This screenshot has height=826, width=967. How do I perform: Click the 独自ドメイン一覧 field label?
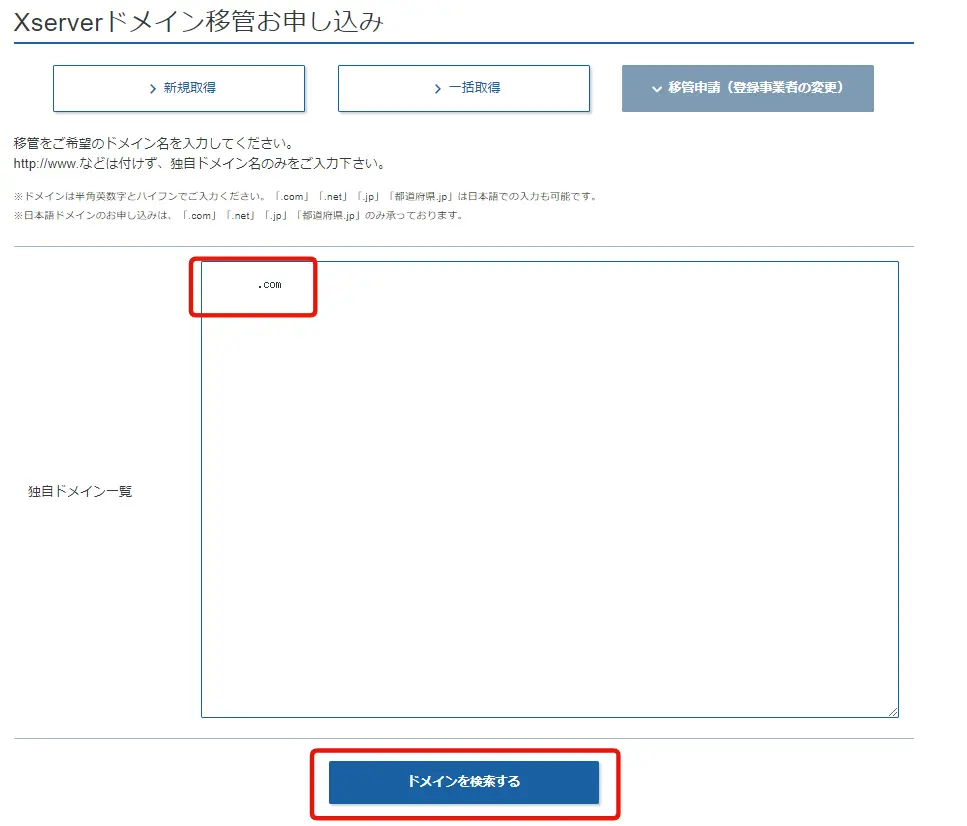tap(80, 491)
